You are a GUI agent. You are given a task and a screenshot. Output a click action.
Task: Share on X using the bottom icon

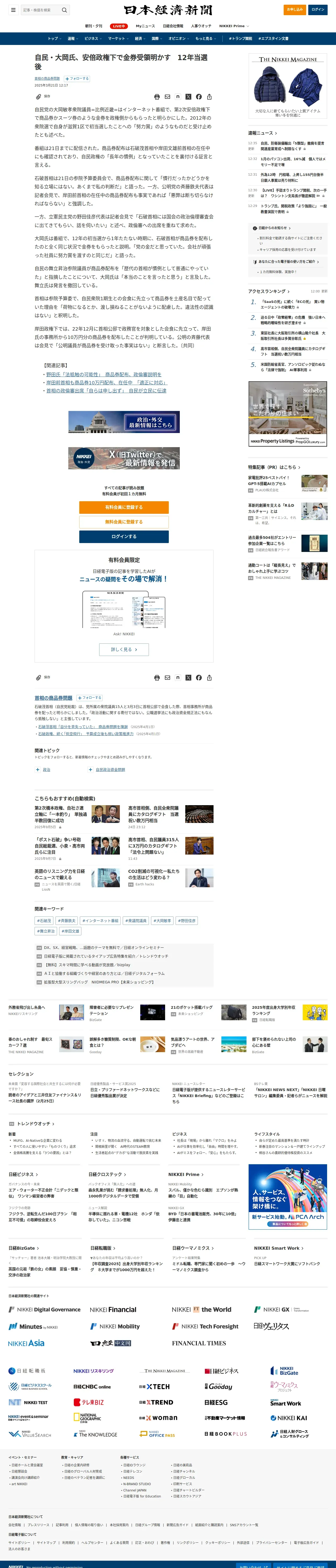[188, 677]
